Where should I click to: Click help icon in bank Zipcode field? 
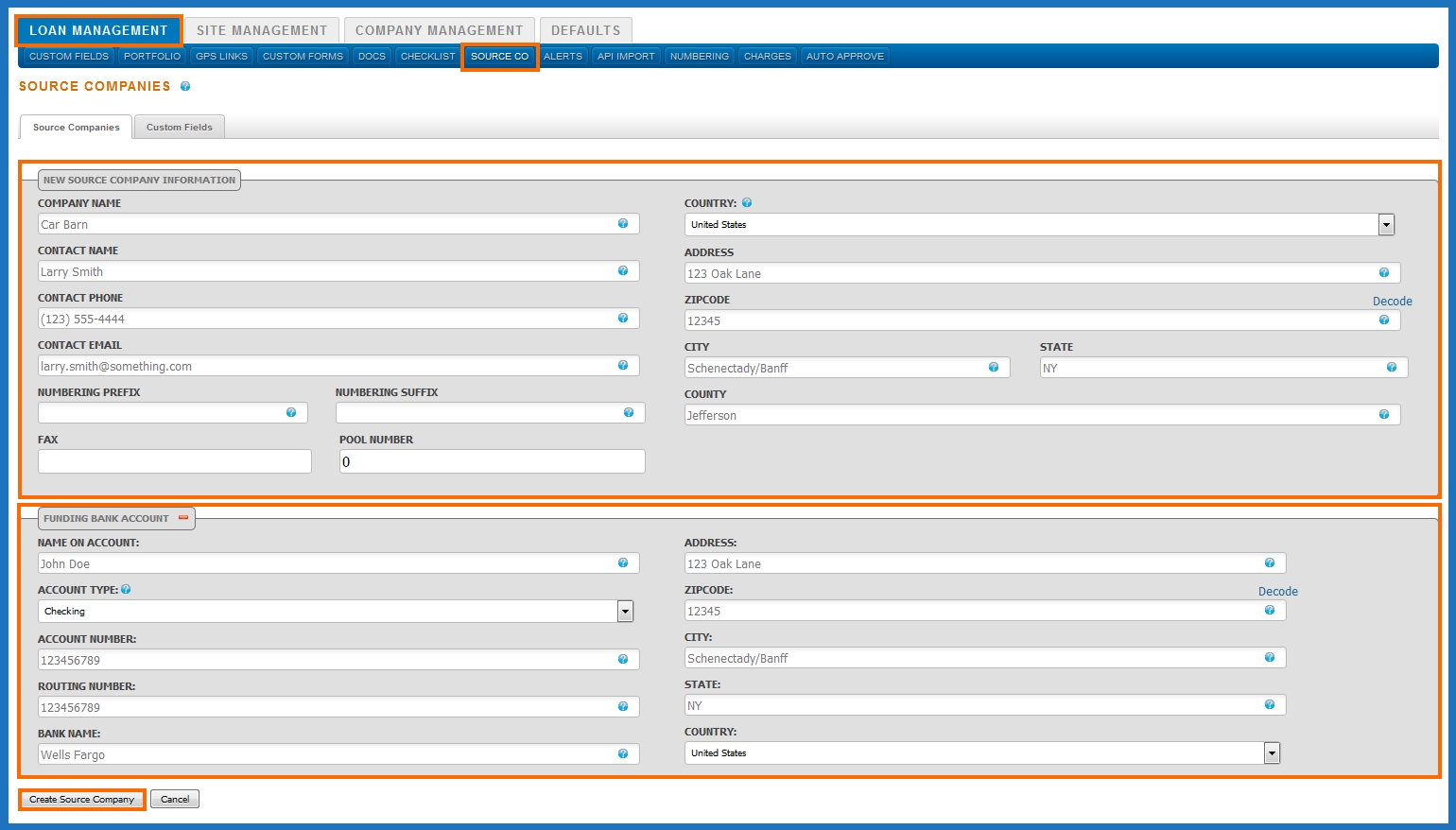click(x=1270, y=610)
